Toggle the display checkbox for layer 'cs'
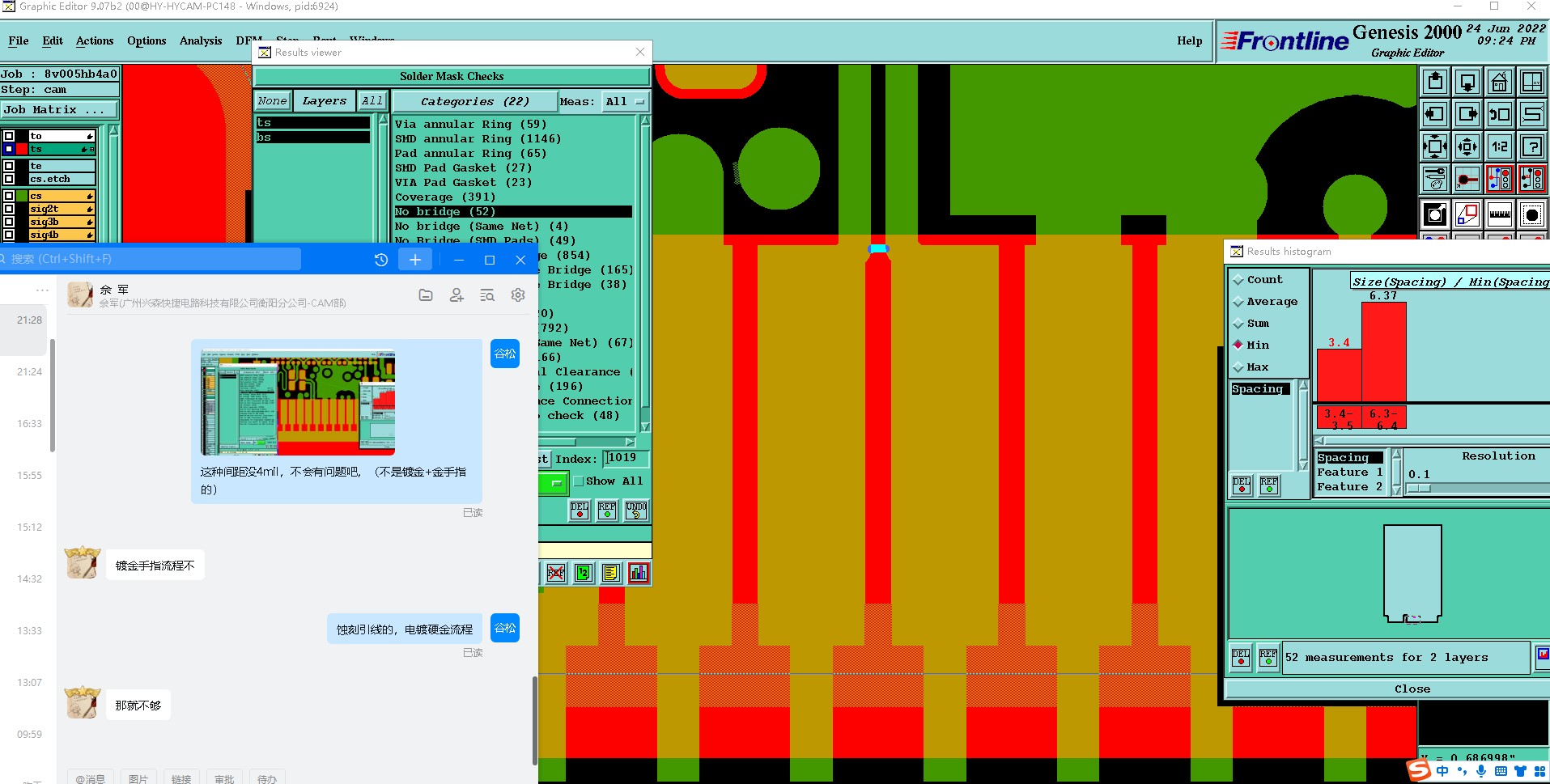The image size is (1550, 784). (9, 196)
